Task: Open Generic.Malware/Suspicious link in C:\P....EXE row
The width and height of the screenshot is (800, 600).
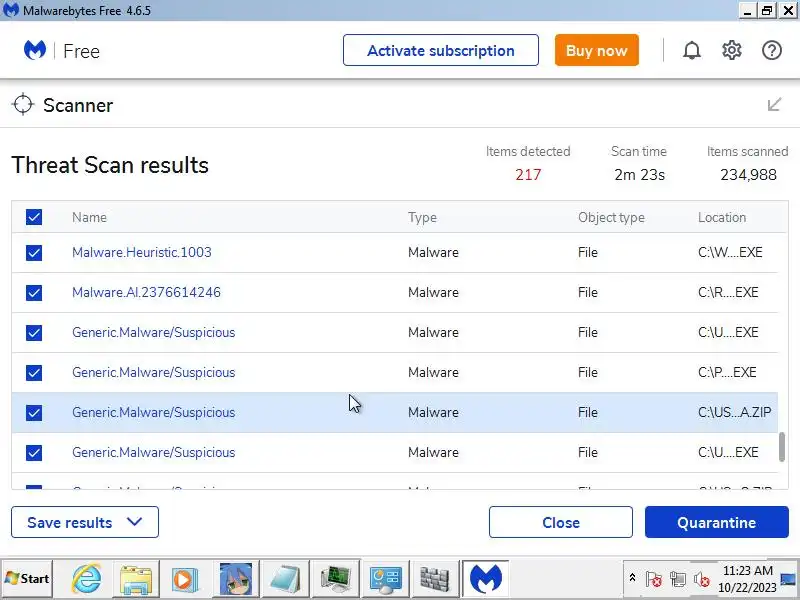Action: pyautogui.click(x=154, y=372)
